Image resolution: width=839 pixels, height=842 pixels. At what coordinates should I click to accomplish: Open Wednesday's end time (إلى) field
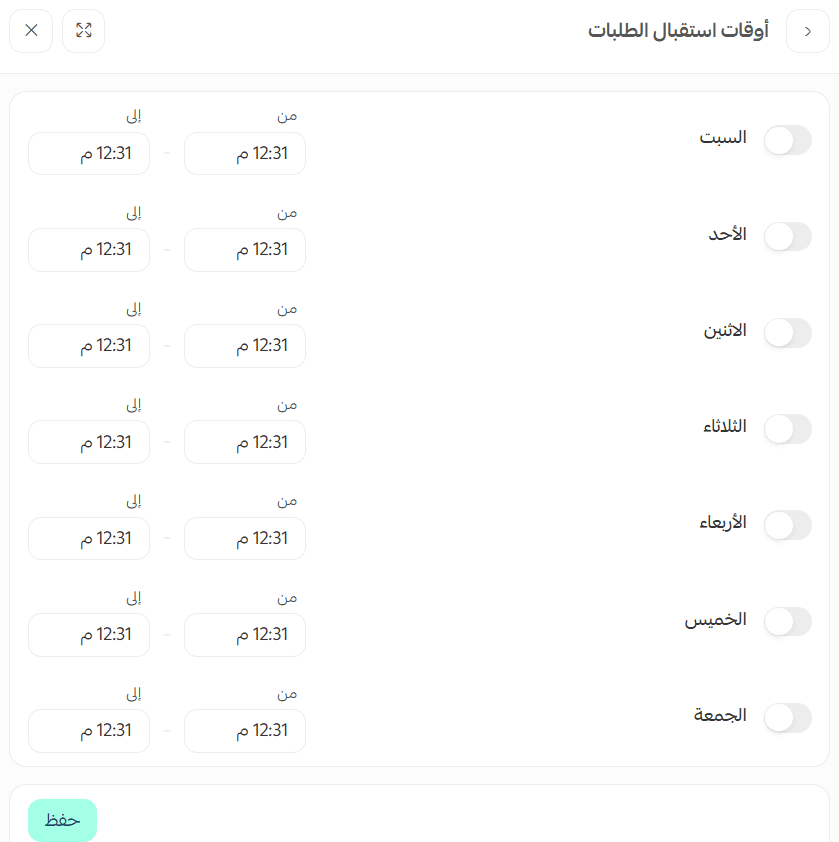point(89,538)
